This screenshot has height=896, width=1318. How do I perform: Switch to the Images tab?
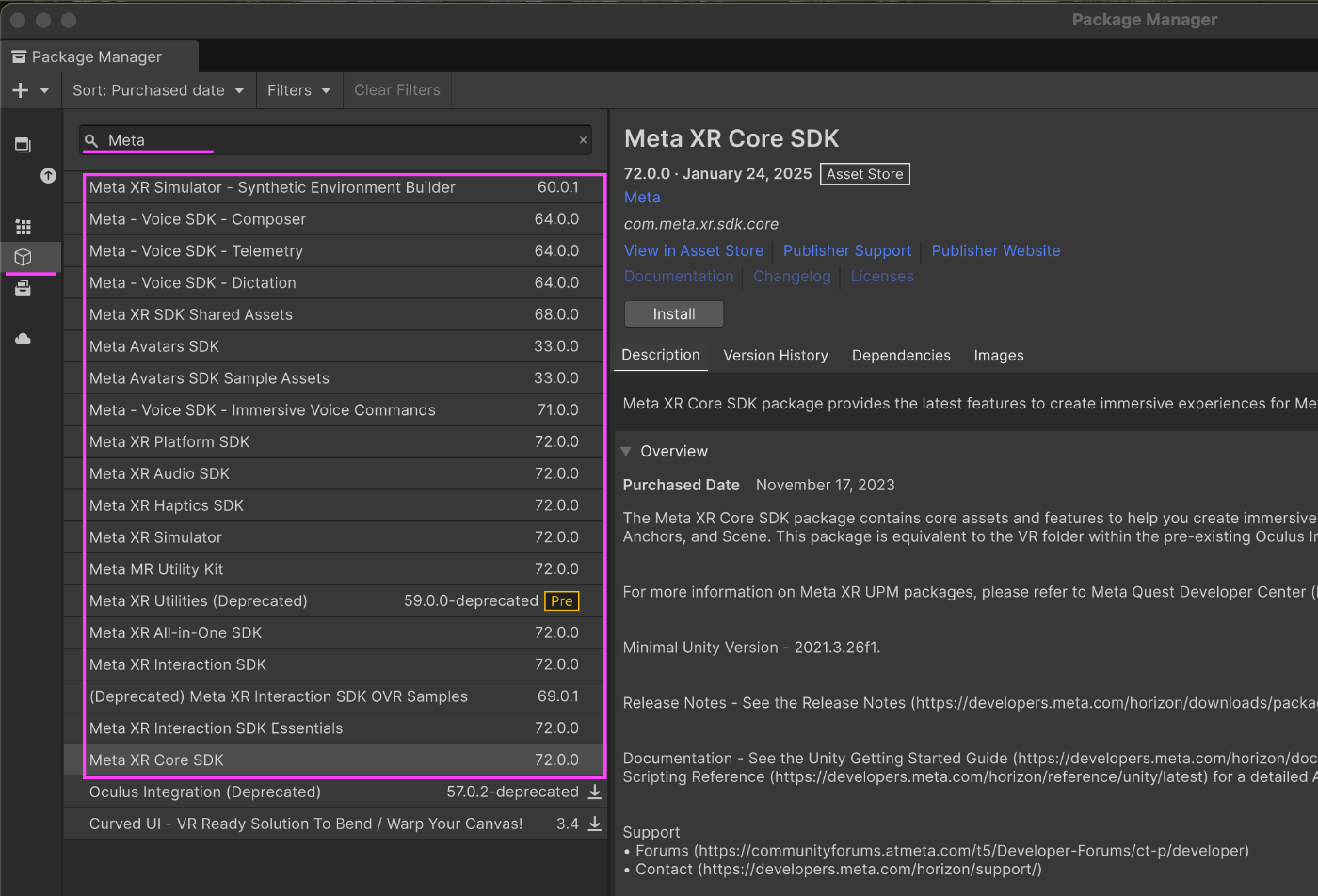pos(999,356)
